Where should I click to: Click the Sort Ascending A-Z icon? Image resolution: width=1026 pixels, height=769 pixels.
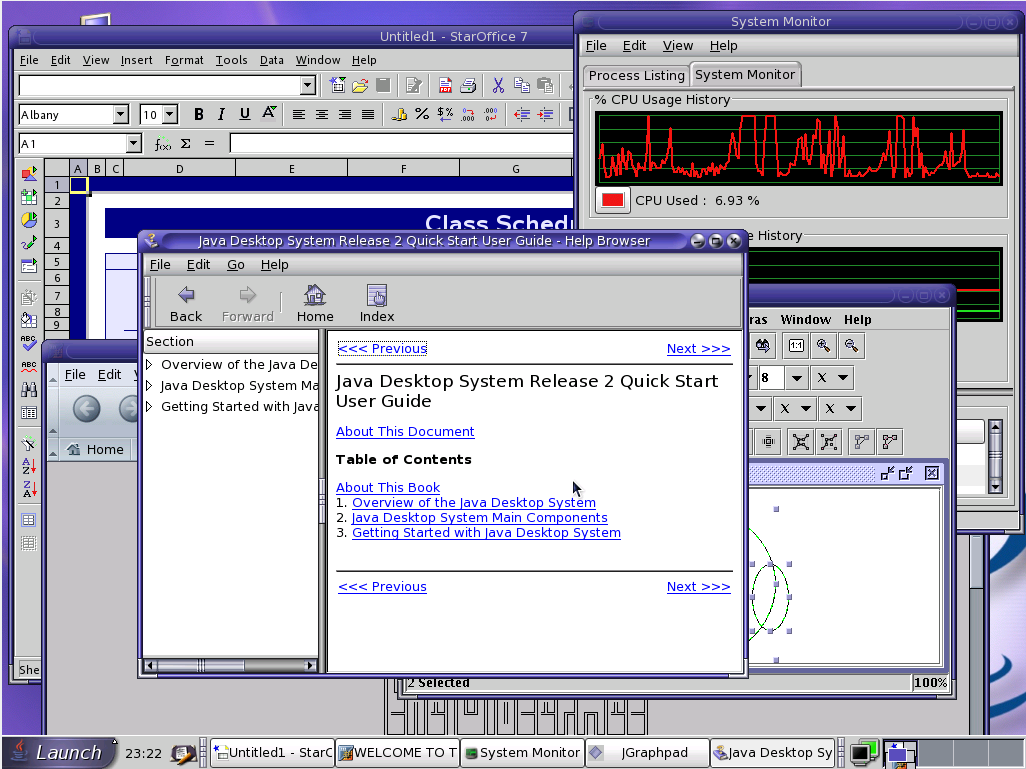(x=29, y=466)
